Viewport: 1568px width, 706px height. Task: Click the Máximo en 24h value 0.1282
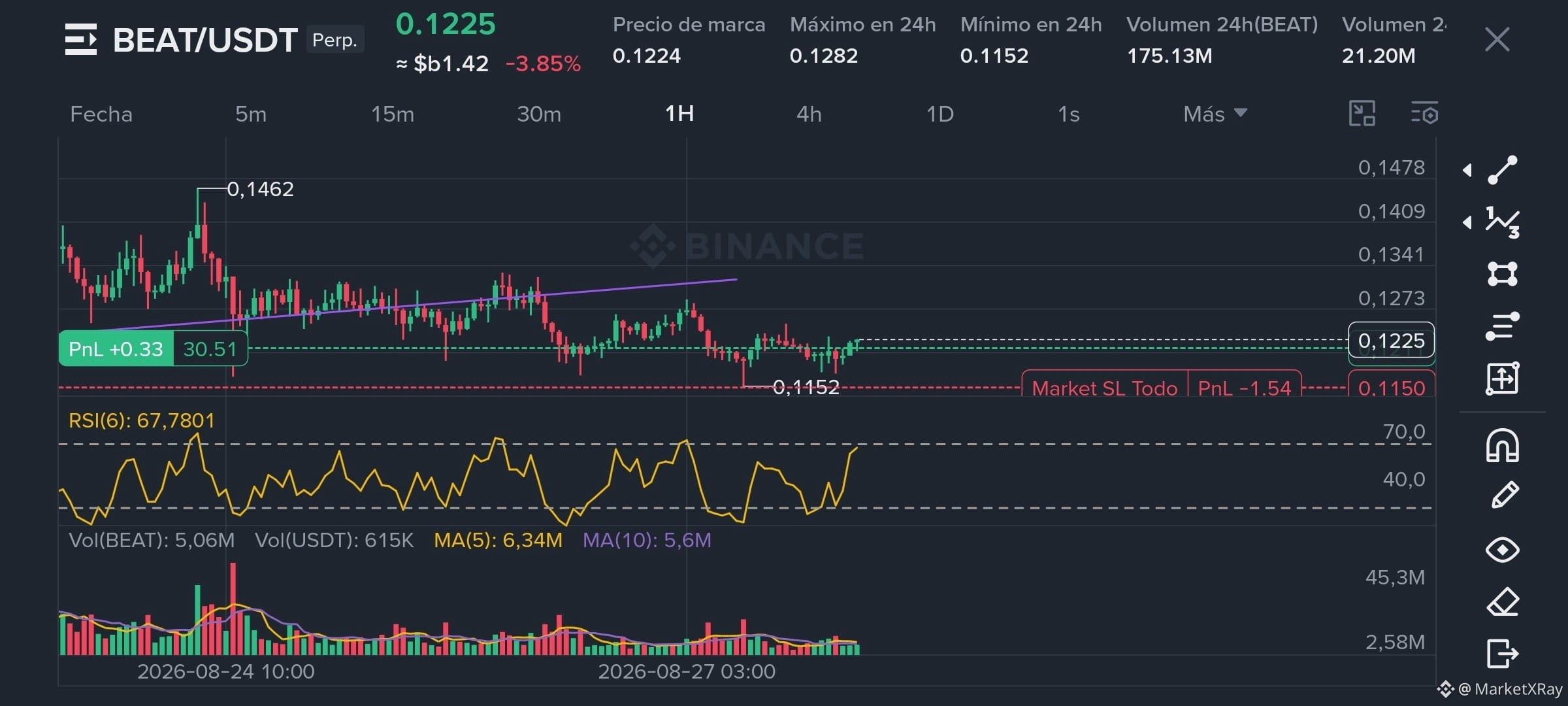[x=823, y=56]
